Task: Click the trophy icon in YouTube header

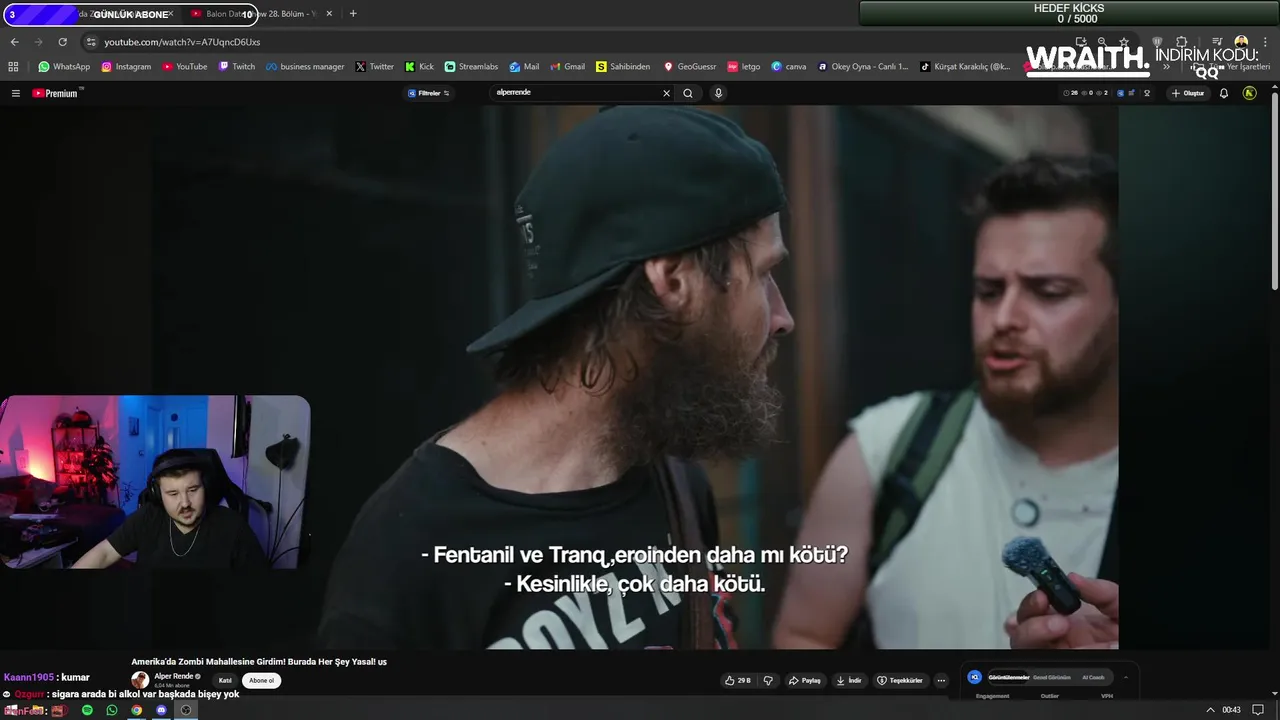Action: click(1147, 93)
